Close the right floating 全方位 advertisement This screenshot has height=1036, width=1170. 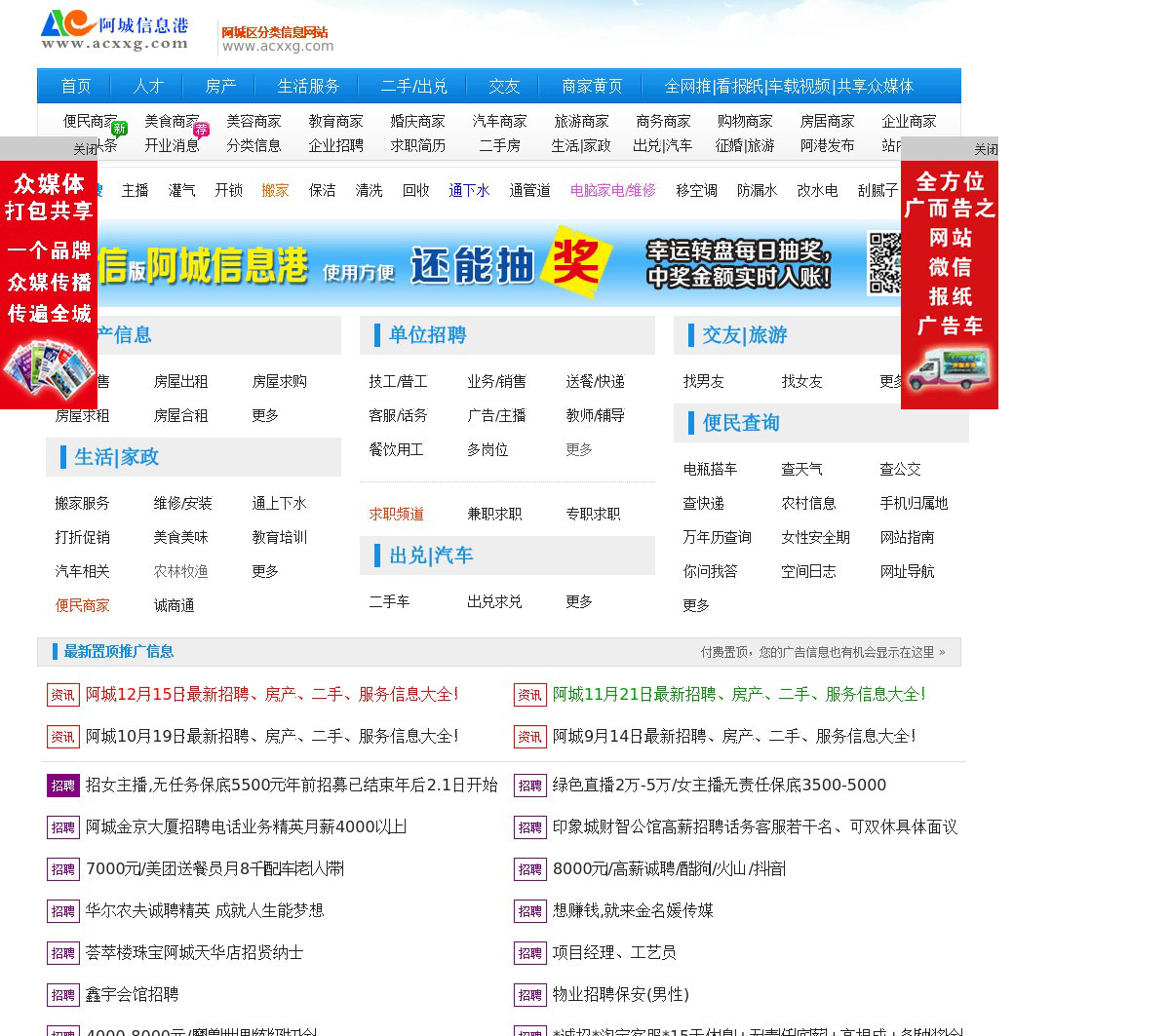click(x=986, y=149)
